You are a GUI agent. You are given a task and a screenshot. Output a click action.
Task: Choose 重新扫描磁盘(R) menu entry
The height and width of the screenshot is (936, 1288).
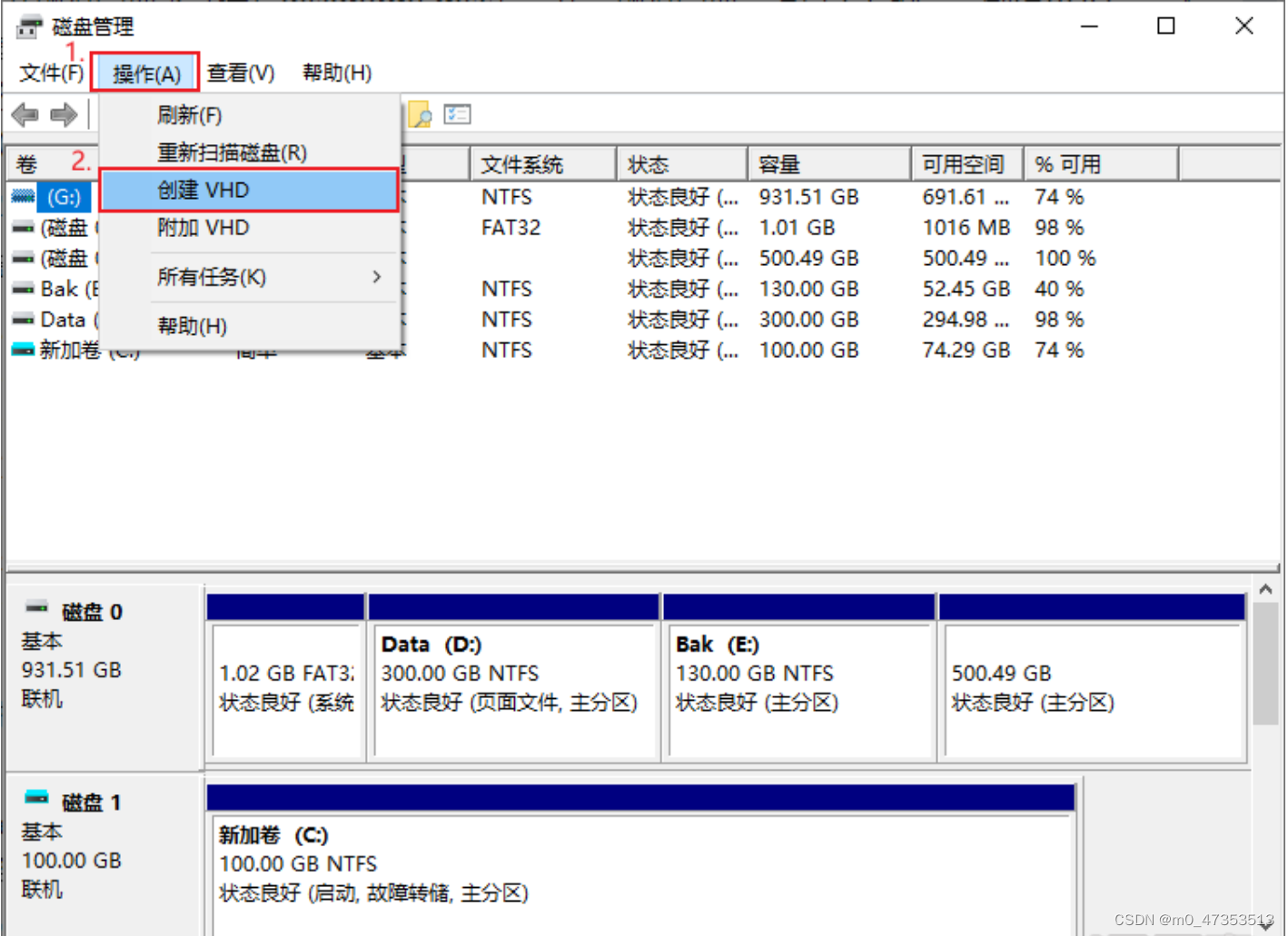pyautogui.click(x=250, y=153)
